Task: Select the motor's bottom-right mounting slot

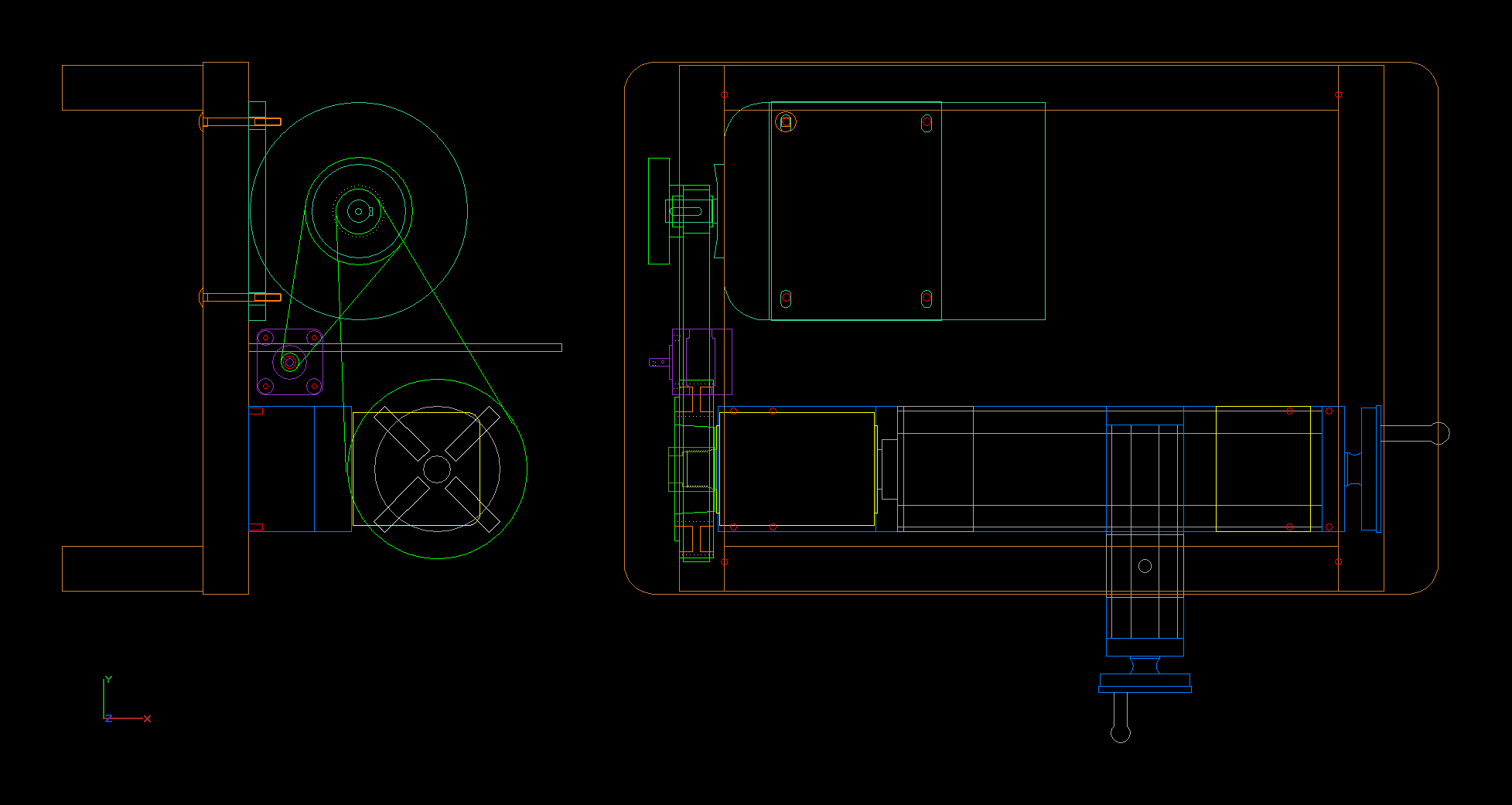Action: [x=927, y=298]
